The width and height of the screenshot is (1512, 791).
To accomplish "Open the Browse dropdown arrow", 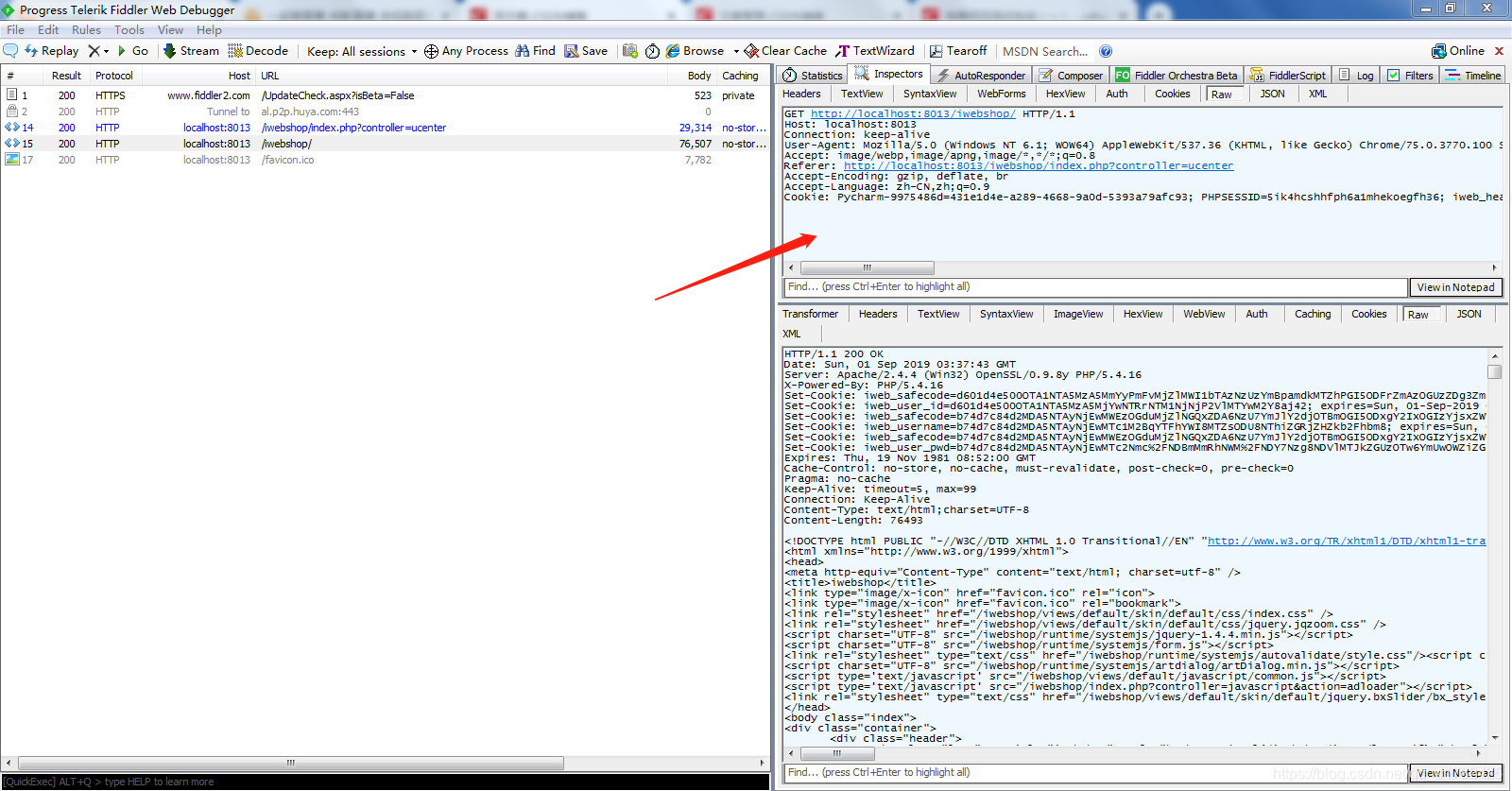I will click(736, 52).
